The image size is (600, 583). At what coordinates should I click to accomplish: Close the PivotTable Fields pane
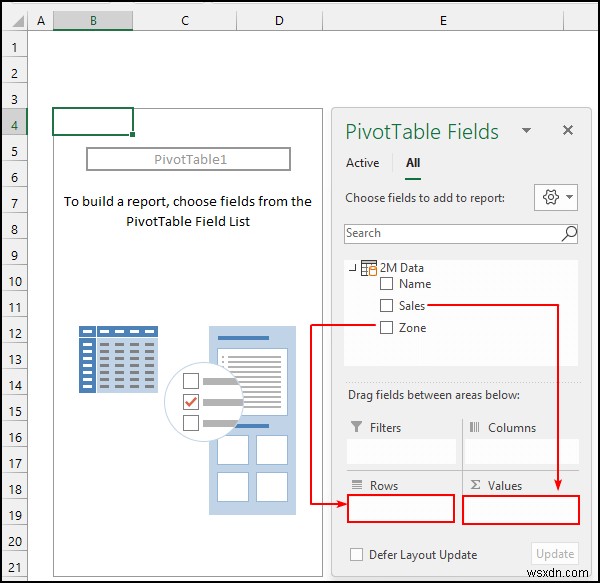click(568, 130)
